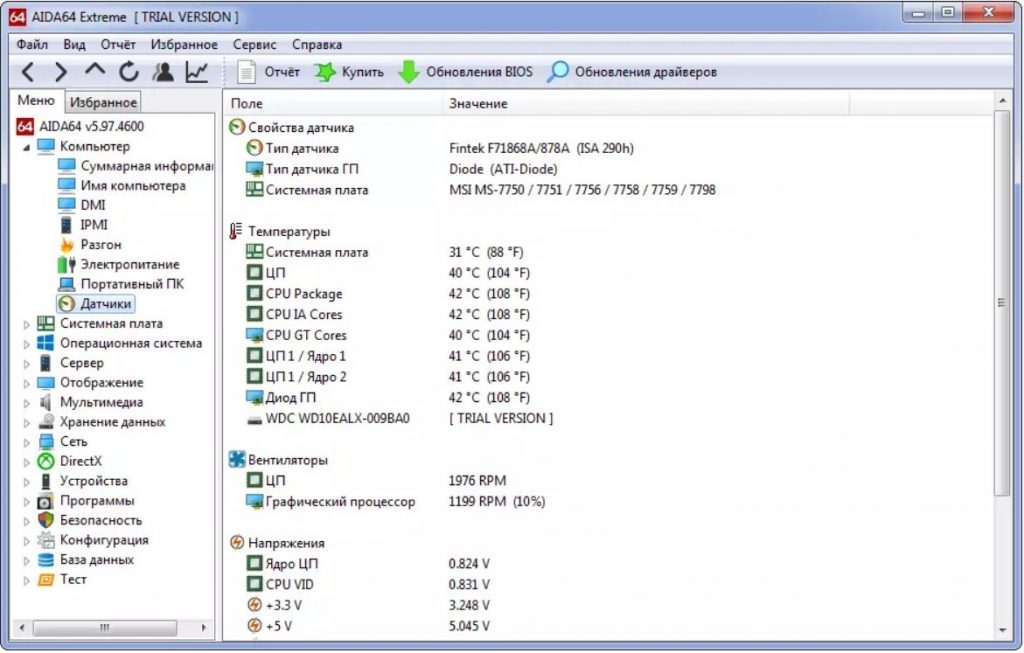Expand the Хранение данных tree node
This screenshot has width=1024, height=653.
pos(26,423)
